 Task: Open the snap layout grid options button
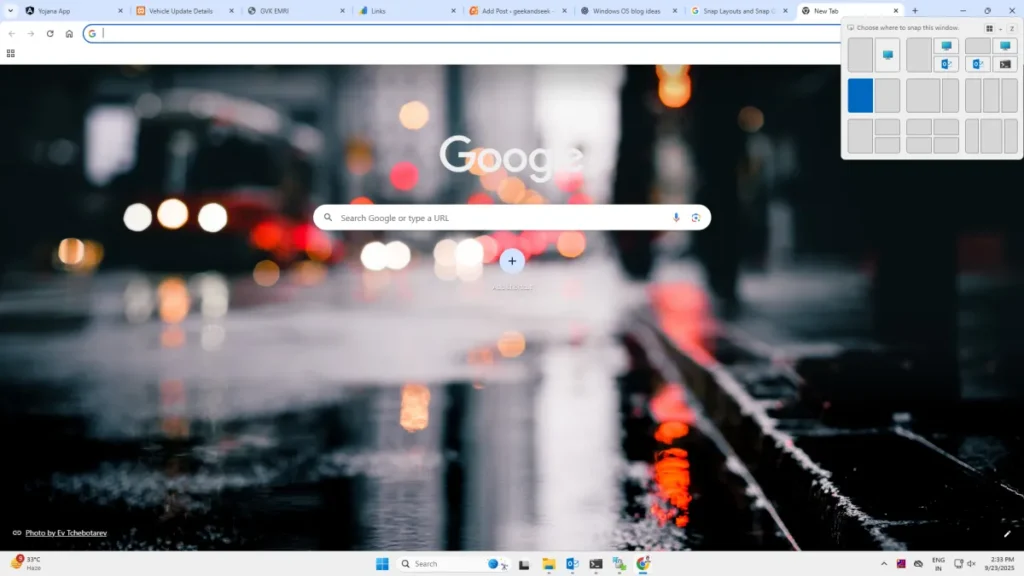pos(990,28)
